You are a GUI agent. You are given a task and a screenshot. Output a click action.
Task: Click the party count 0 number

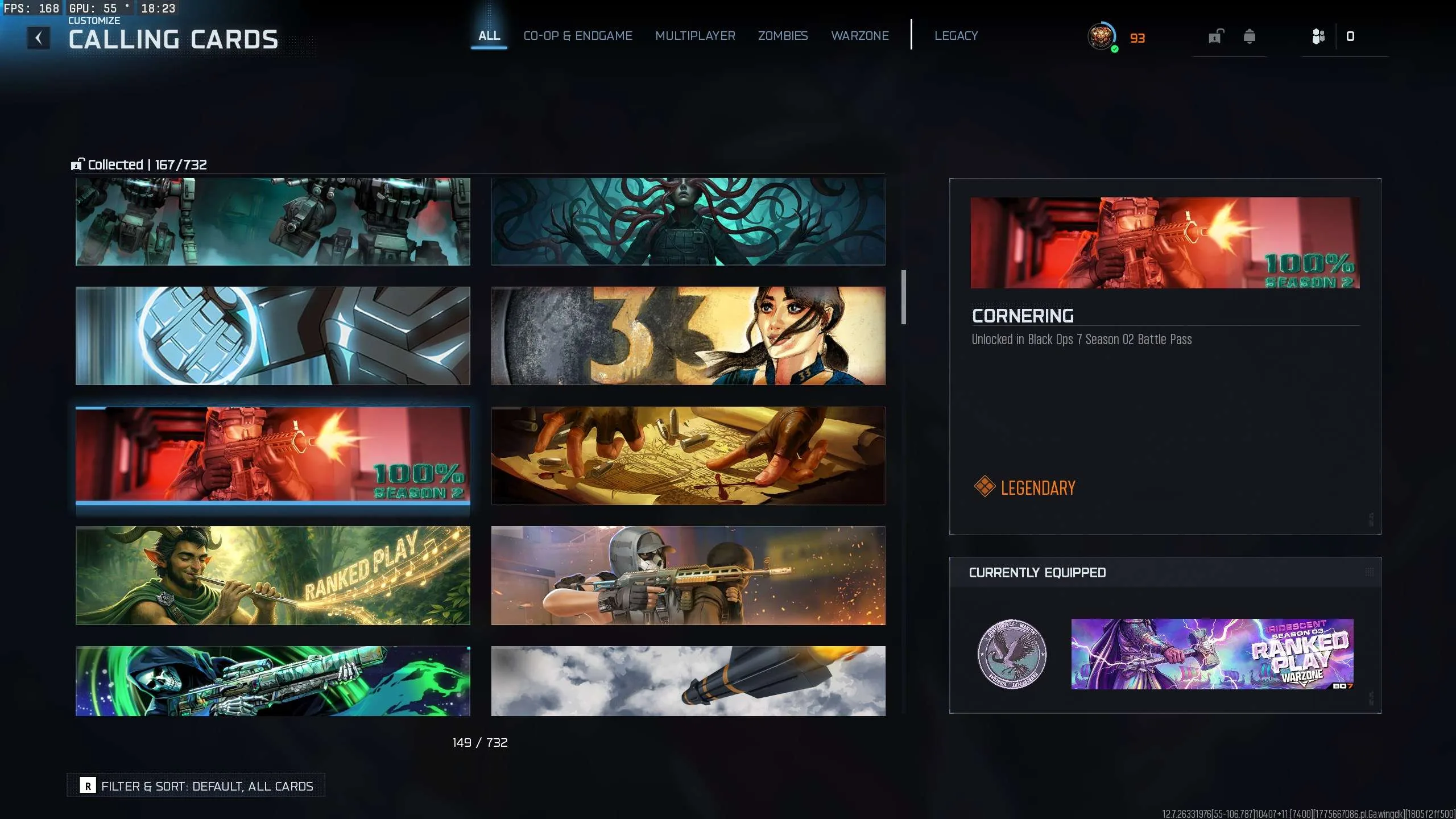(x=1350, y=36)
